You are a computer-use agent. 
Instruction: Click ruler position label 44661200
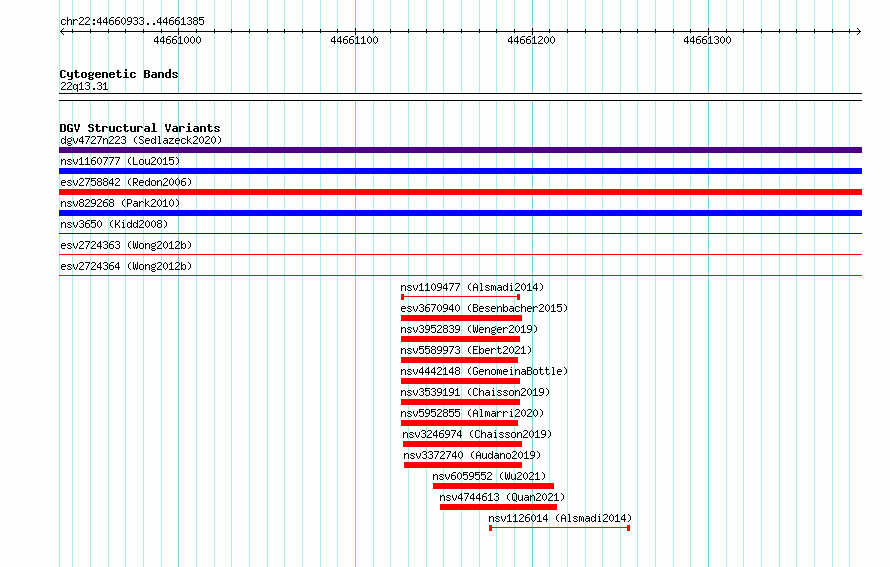pyautogui.click(x=531, y=40)
